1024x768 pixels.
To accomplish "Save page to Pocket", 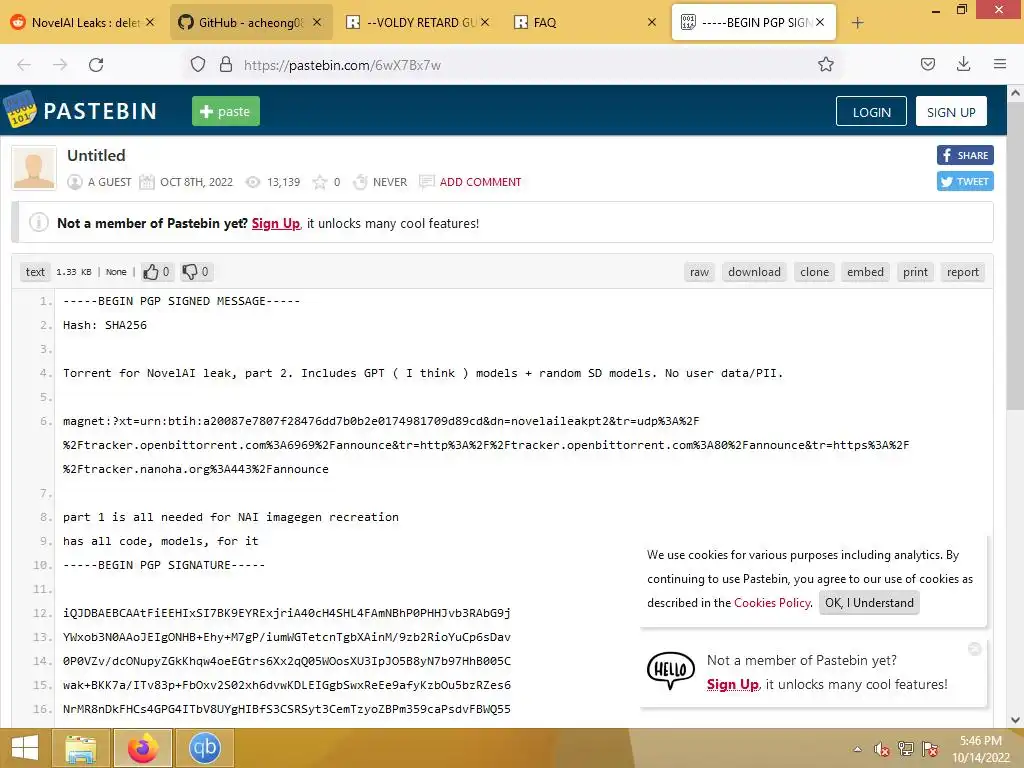I will (927, 65).
